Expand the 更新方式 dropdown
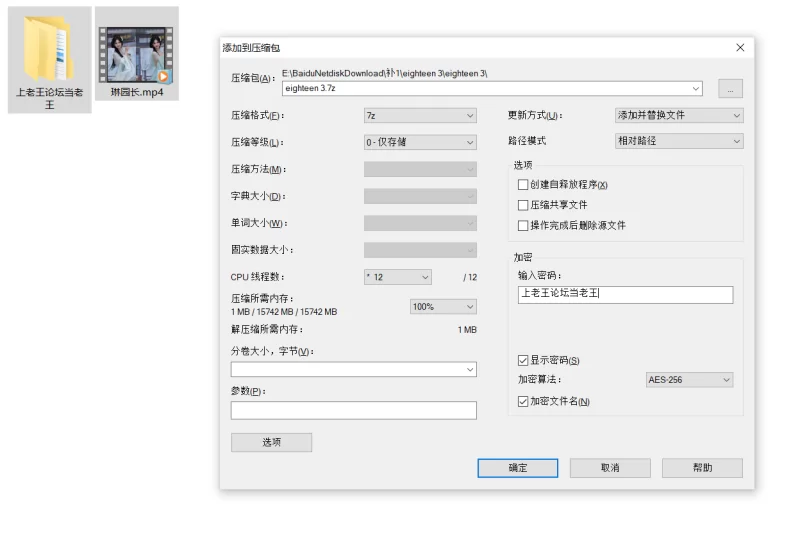Viewport: 800px width, 540px height. click(x=678, y=115)
